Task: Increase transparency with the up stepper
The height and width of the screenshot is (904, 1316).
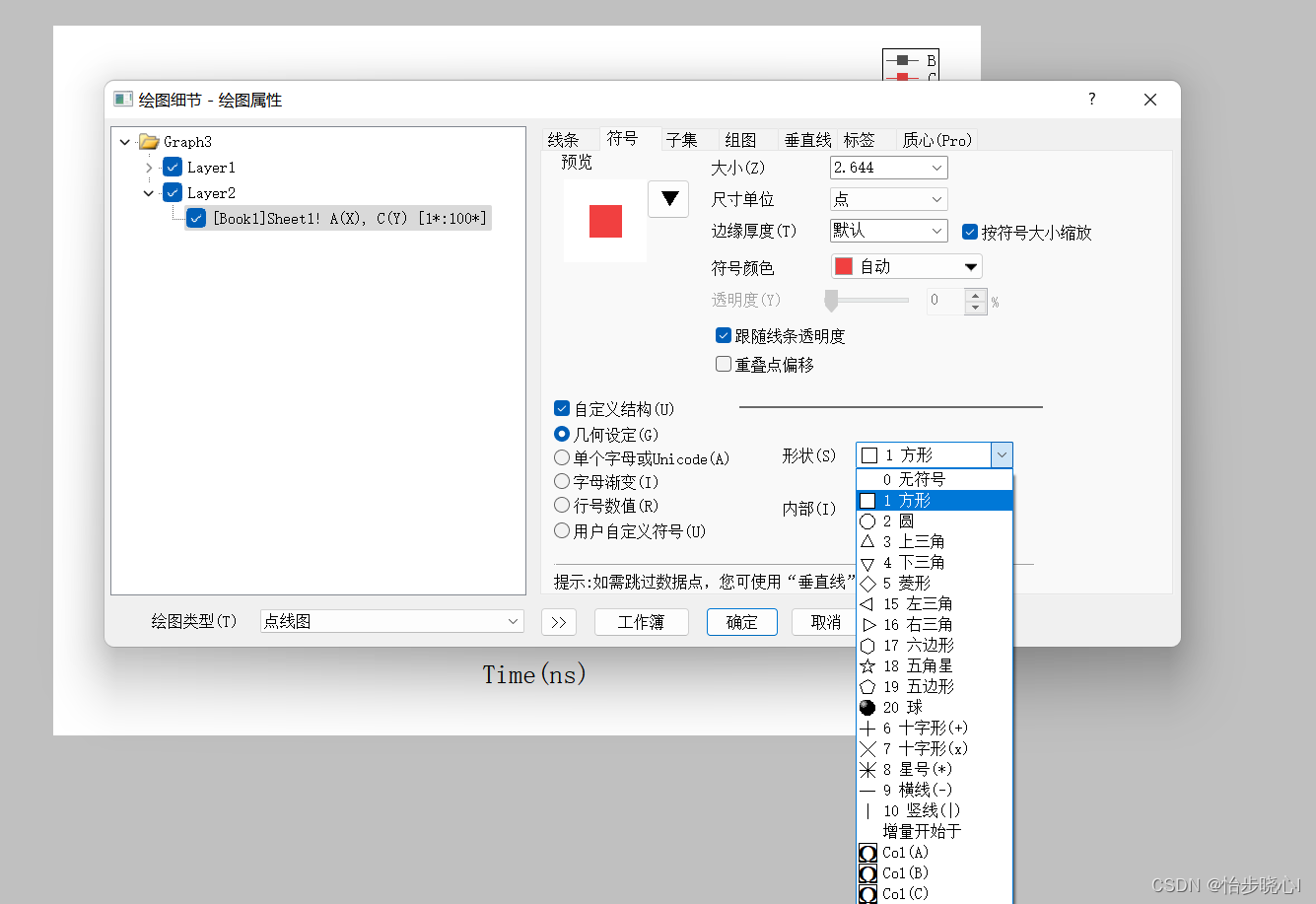Action: coord(976,295)
